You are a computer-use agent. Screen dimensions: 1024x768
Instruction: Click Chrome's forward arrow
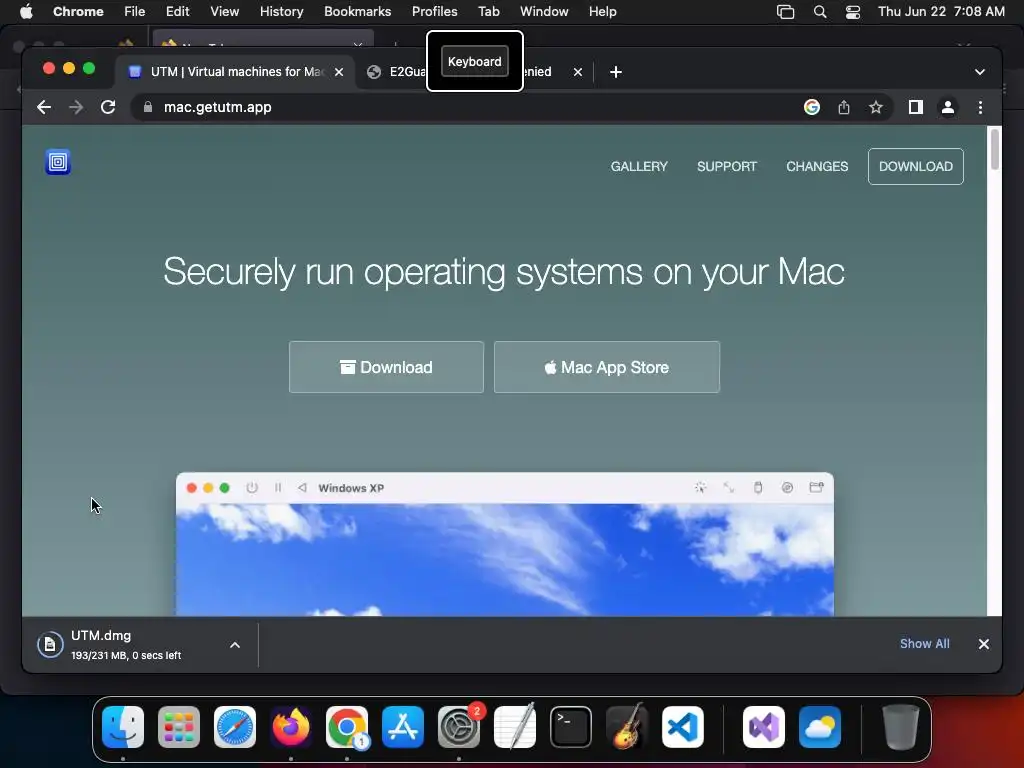coord(76,107)
